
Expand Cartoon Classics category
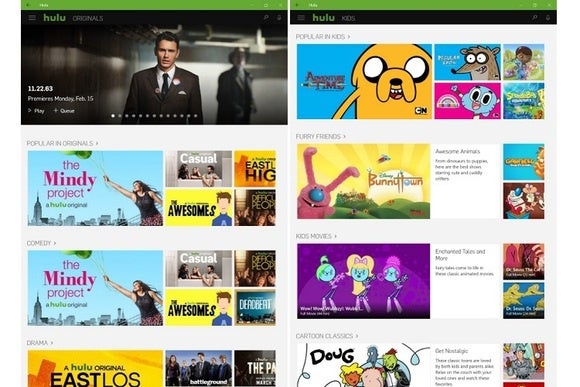point(327,336)
